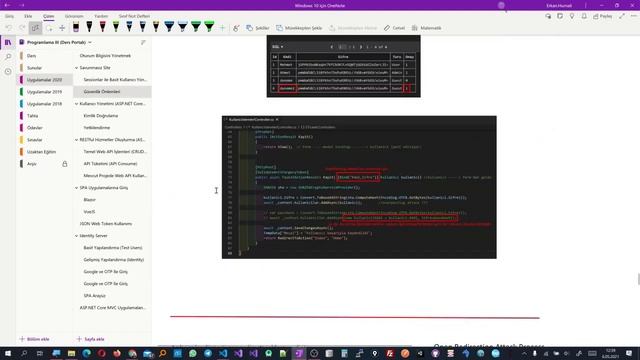
Task: Open the JSON Web Token Kullanımı page
Action: [112, 224]
